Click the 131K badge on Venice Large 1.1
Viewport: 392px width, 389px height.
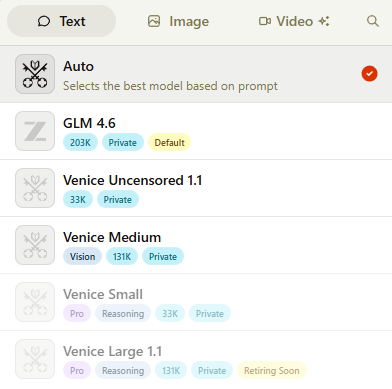pos(171,371)
